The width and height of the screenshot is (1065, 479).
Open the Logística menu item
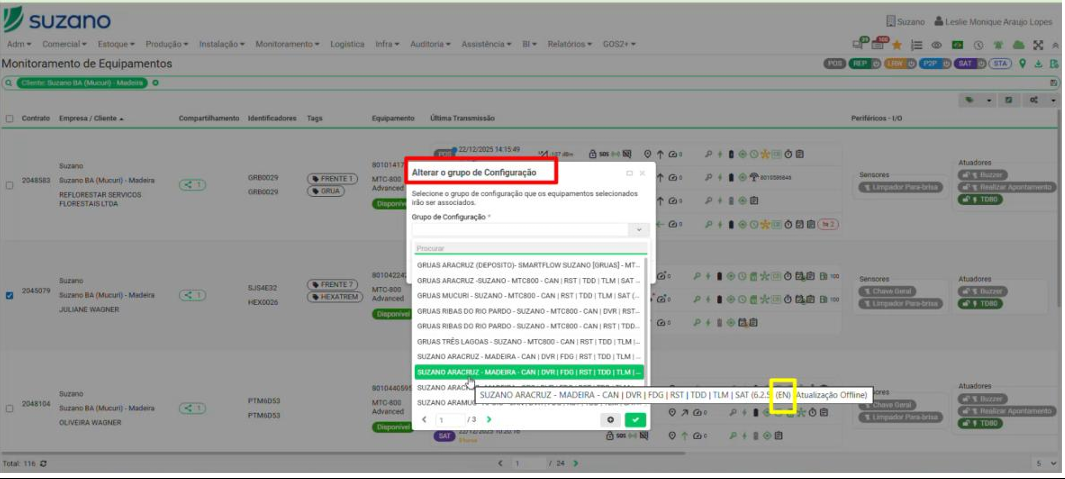point(346,45)
